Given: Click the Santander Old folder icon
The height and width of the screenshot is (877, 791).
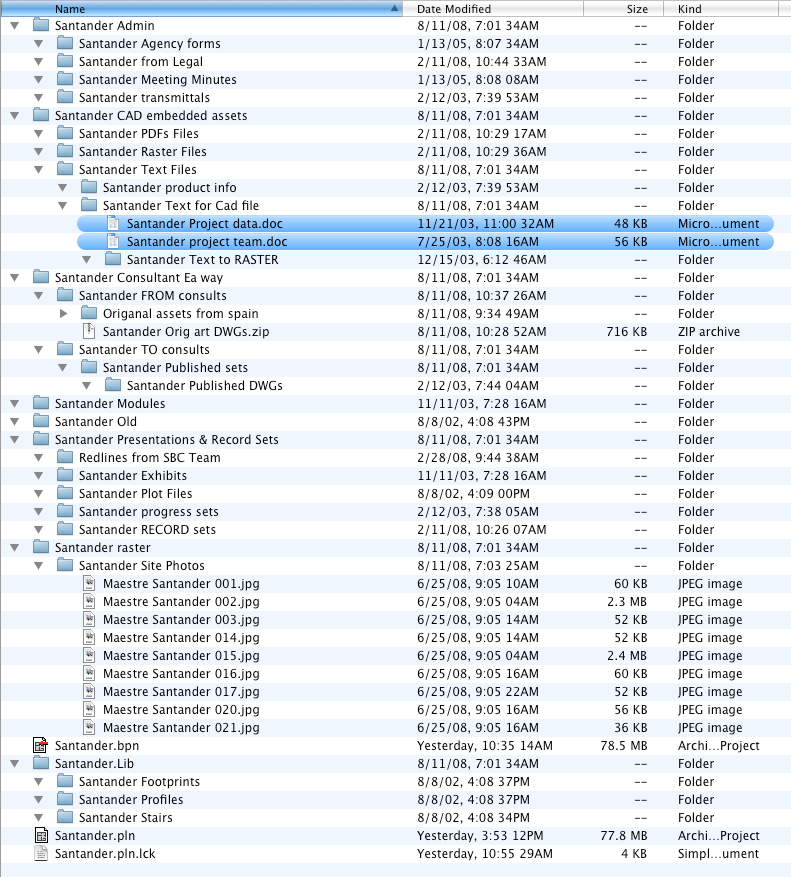Looking at the screenshot, I should 41,421.
